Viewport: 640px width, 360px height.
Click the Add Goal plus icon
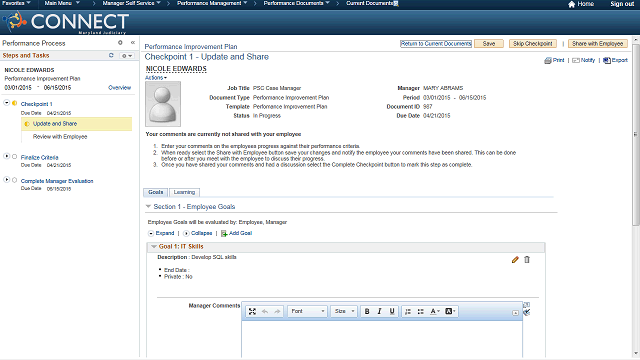pyautogui.click(x=224, y=233)
